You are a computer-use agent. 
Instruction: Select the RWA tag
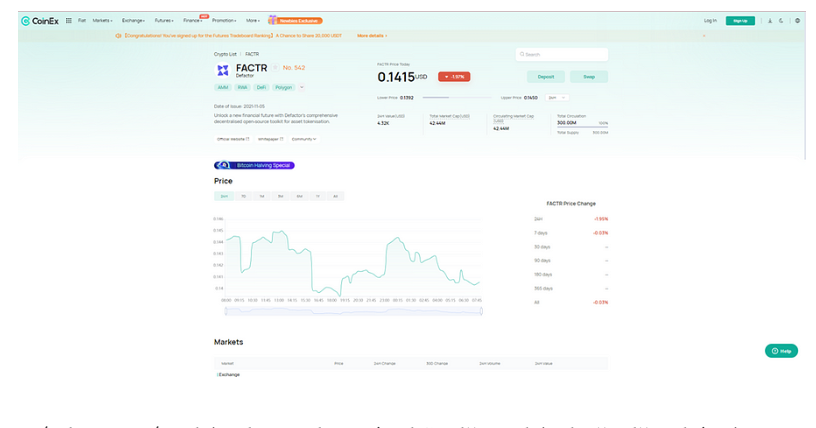coord(243,87)
